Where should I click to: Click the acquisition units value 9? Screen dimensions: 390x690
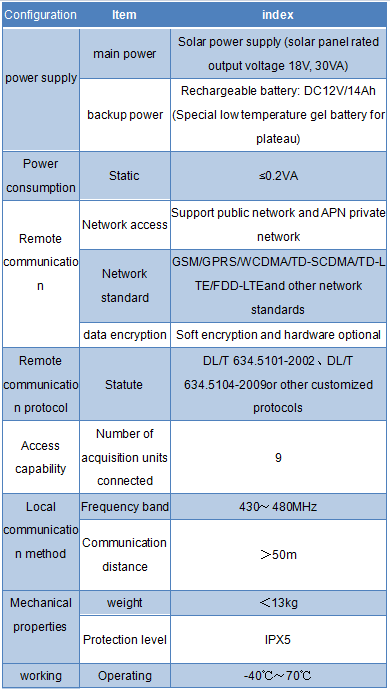(x=278, y=457)
